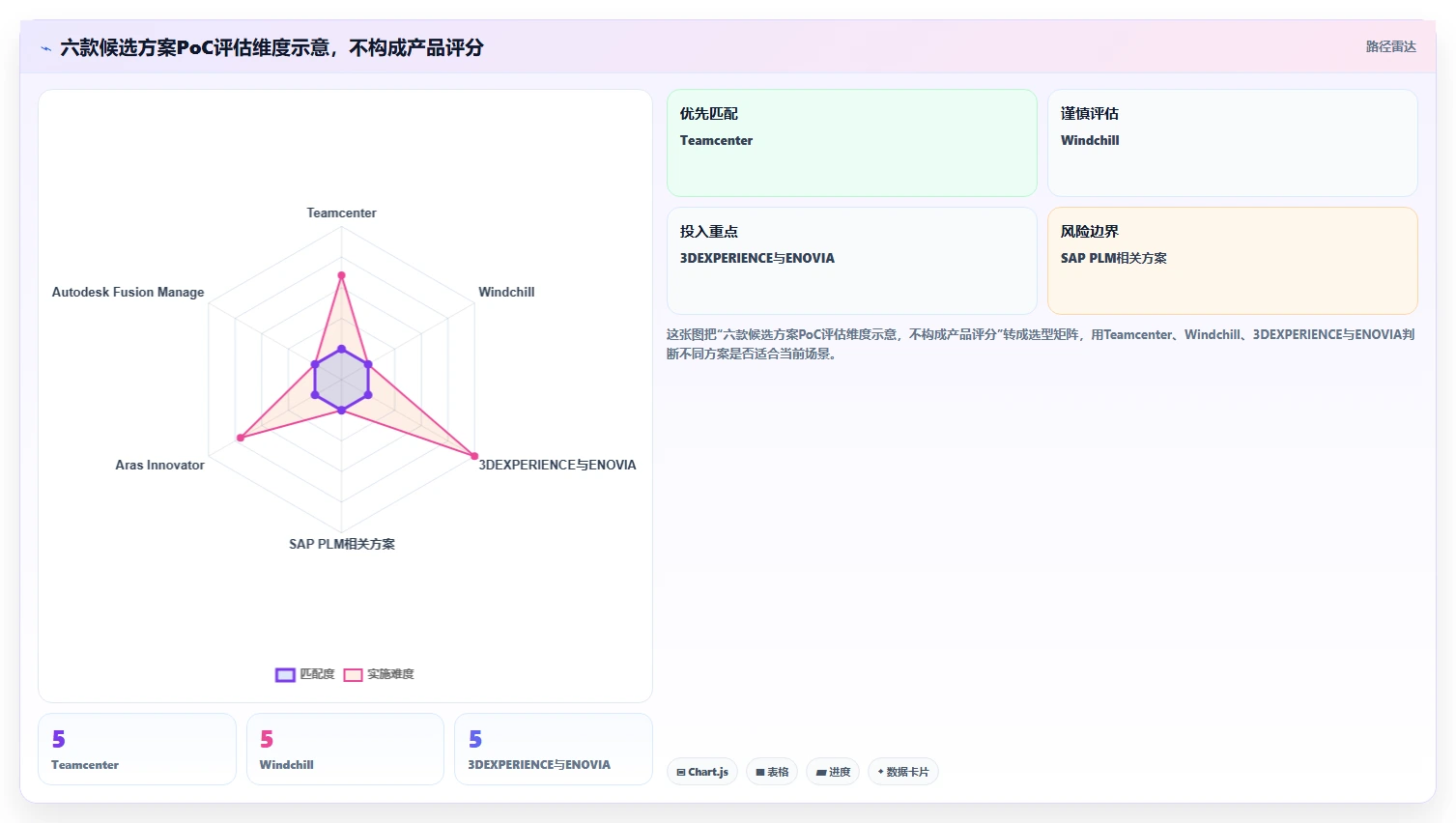
Task: Click the description paragraph starting 这张图把
Action: pyautogui.click(x=1041, y=344)
